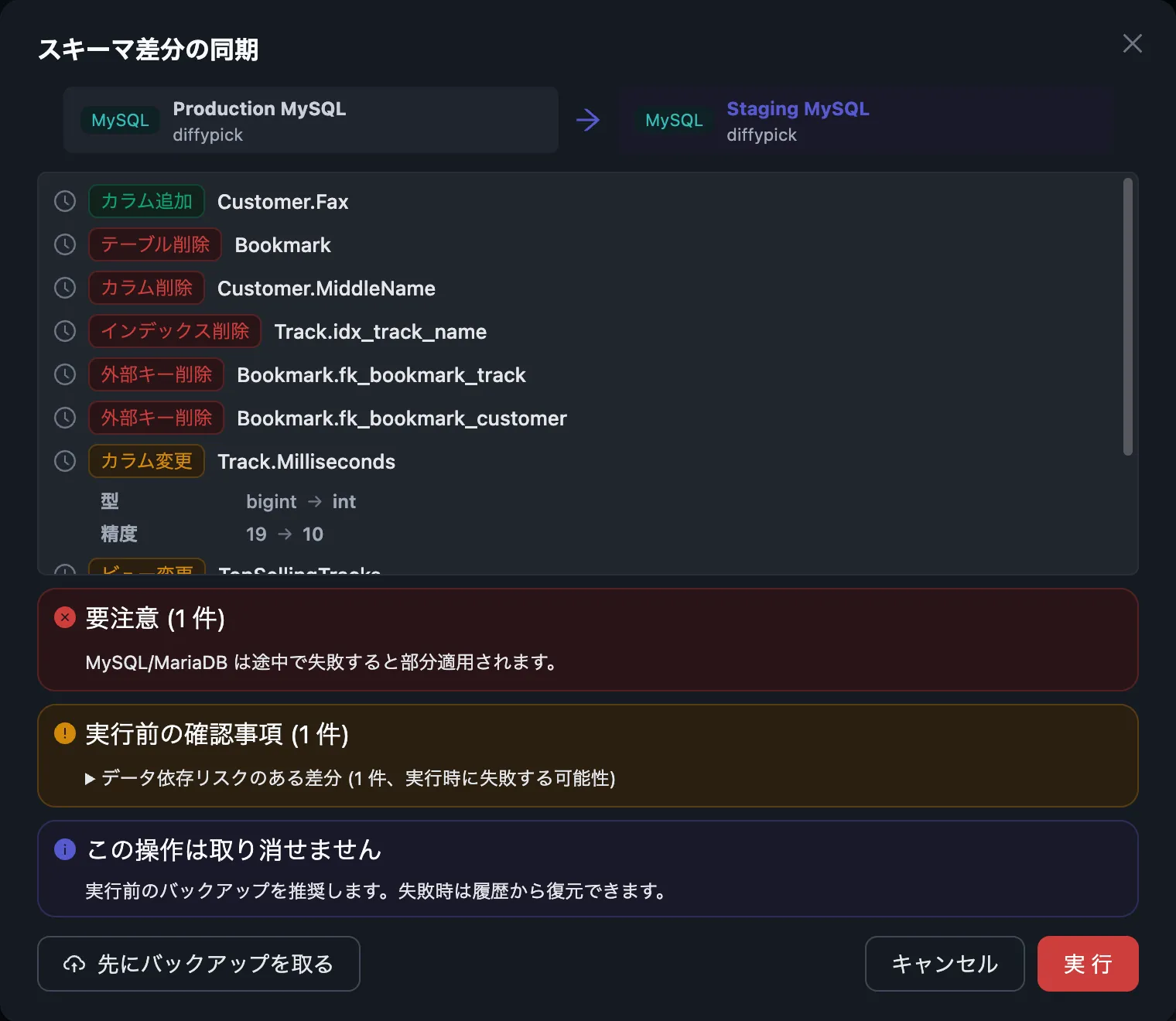Click 先にバックアップを取る button

pyautogui.click(x=199, y=964)
